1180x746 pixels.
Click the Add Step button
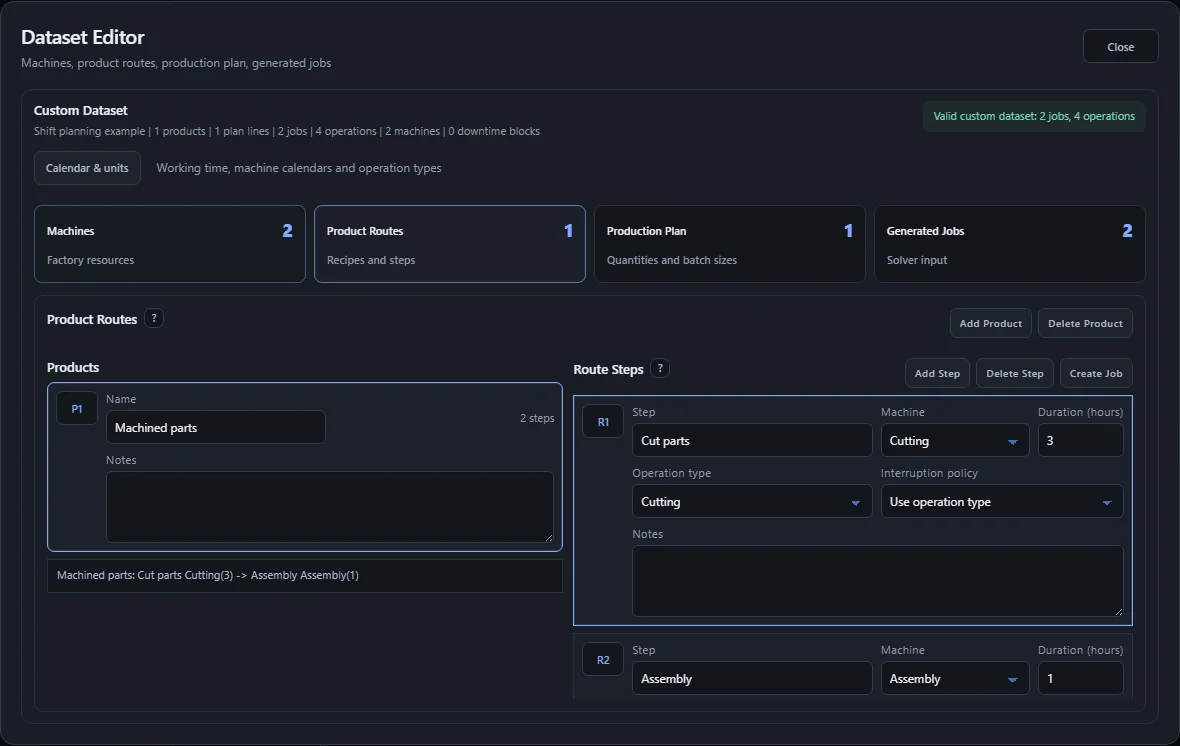937,373
